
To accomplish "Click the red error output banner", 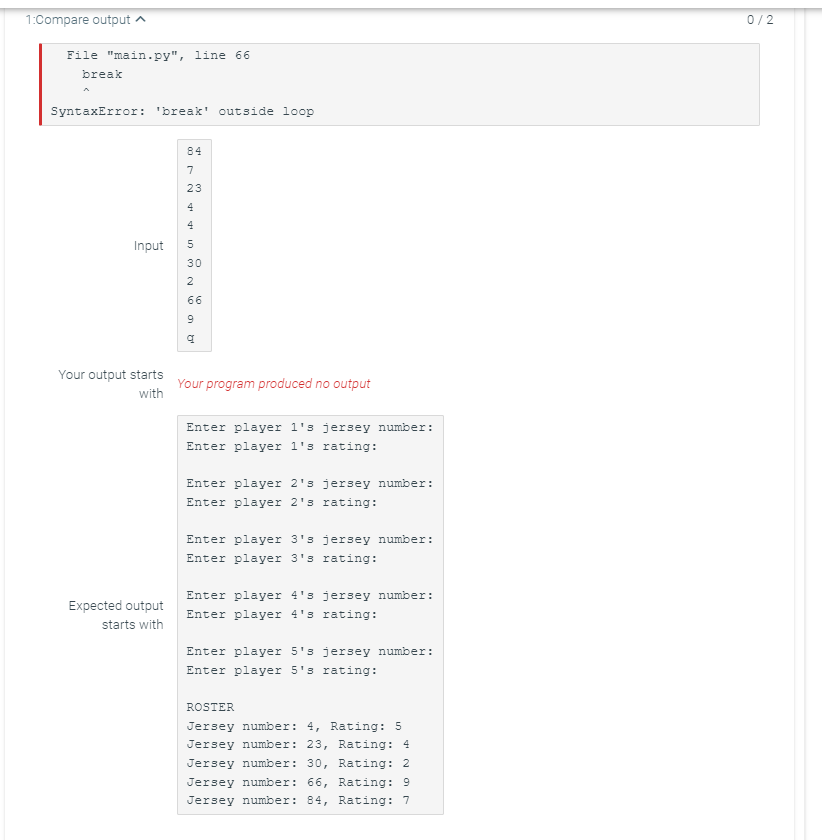I will (400, 83).
